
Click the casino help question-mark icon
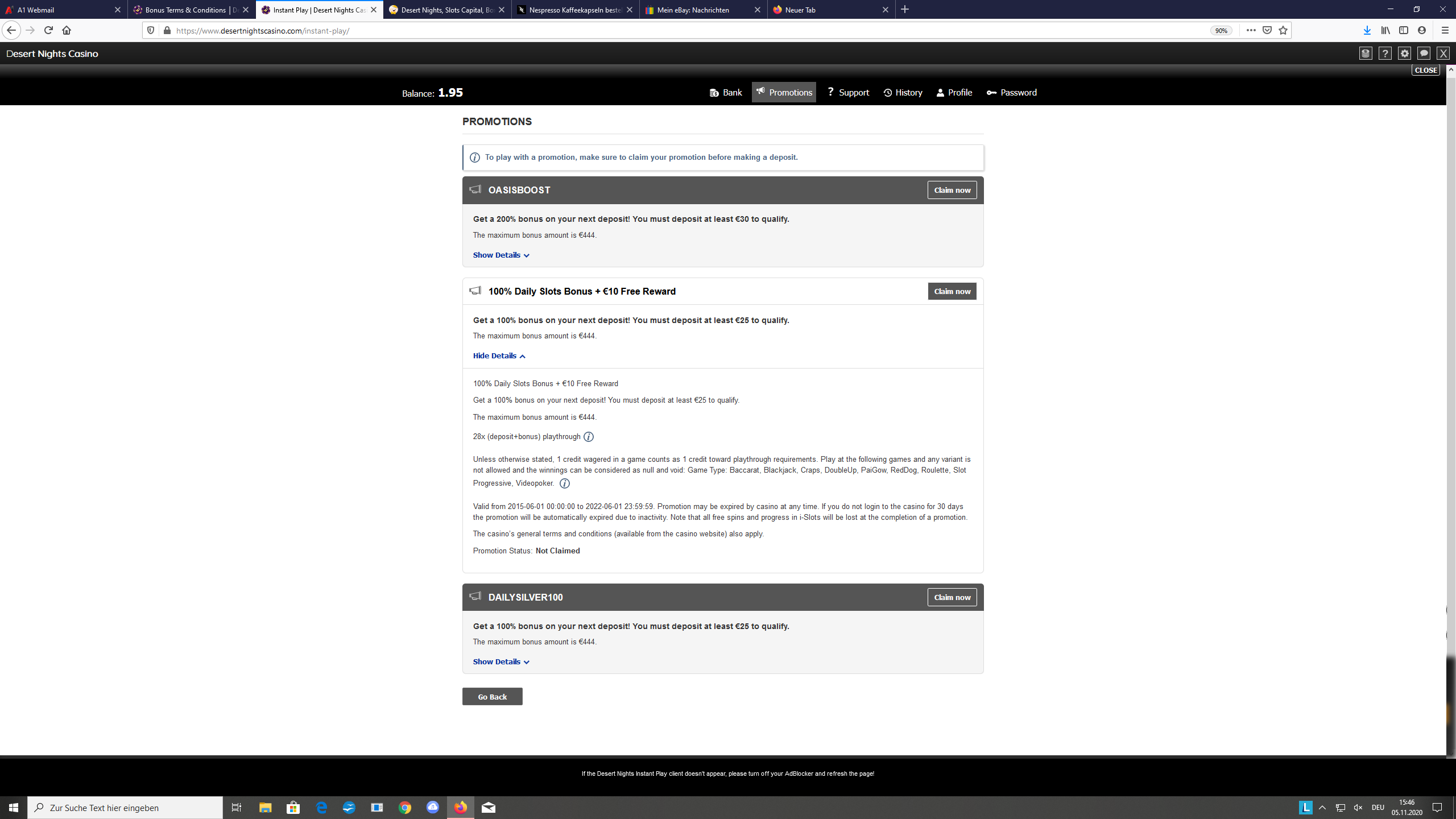coord(1385,53)
